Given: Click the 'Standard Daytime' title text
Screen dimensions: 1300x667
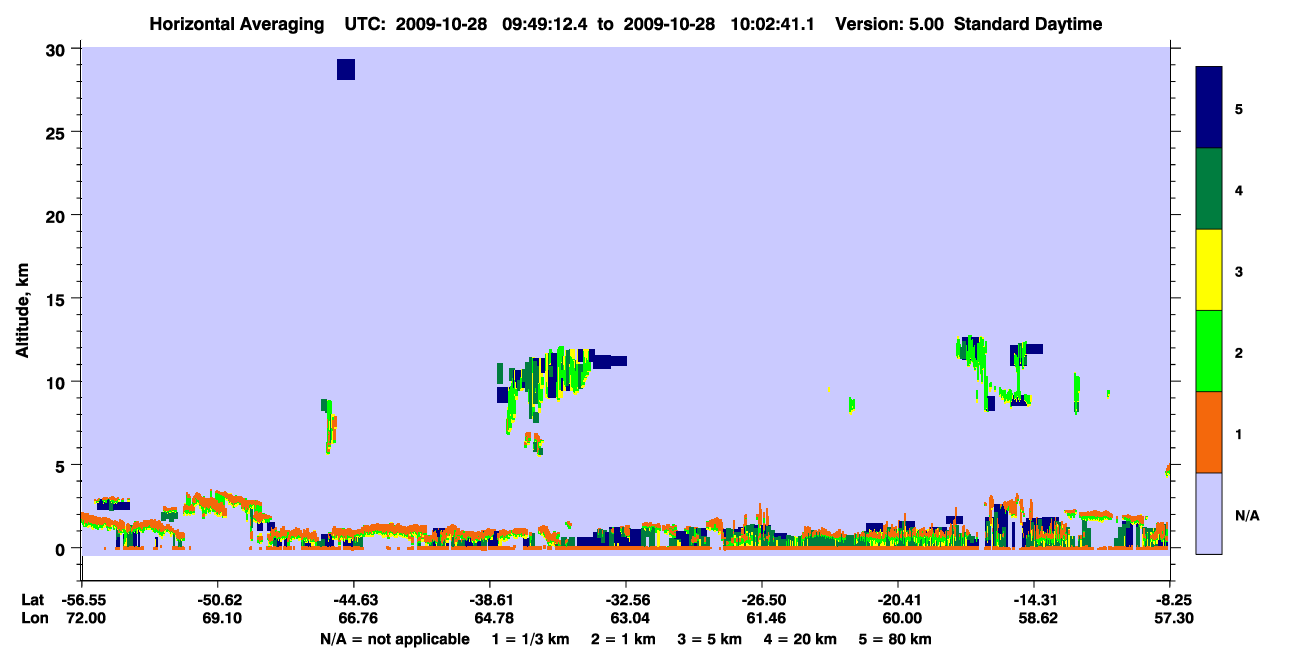Looking at the screenshot, I should pyautogui.click(x=1028, y=24).
